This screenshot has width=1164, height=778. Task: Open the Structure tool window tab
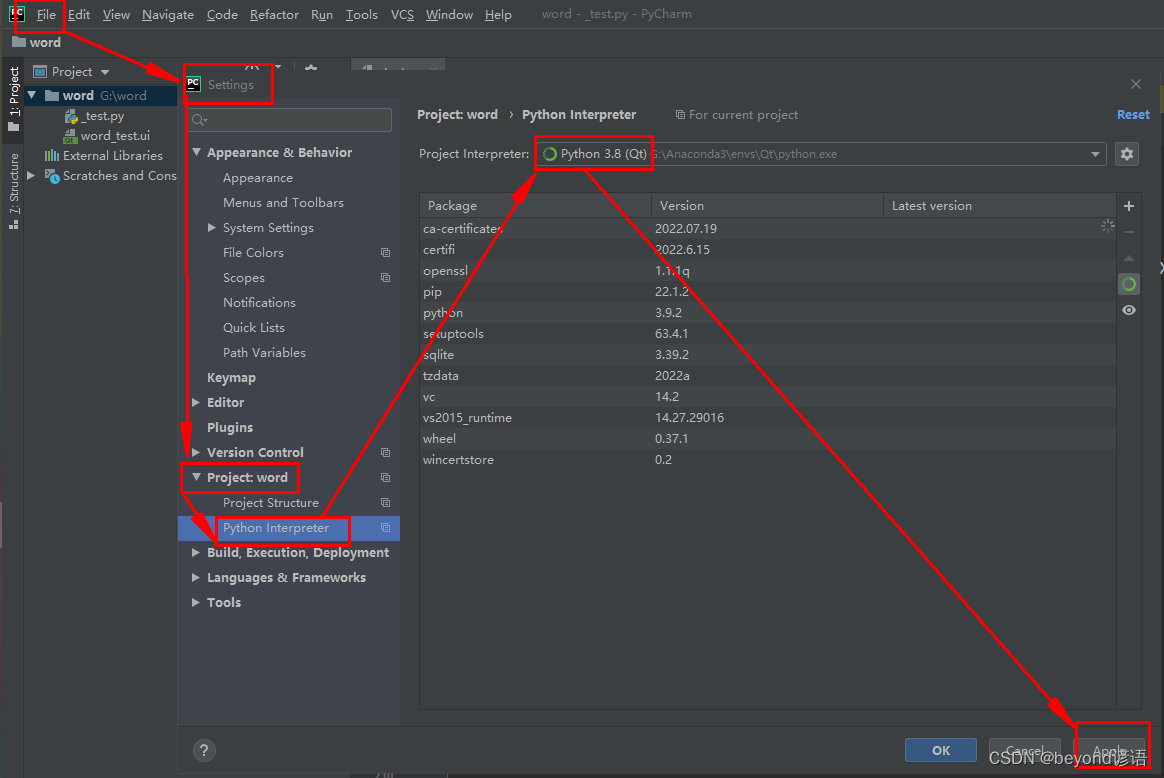click(x=13, y=192)
